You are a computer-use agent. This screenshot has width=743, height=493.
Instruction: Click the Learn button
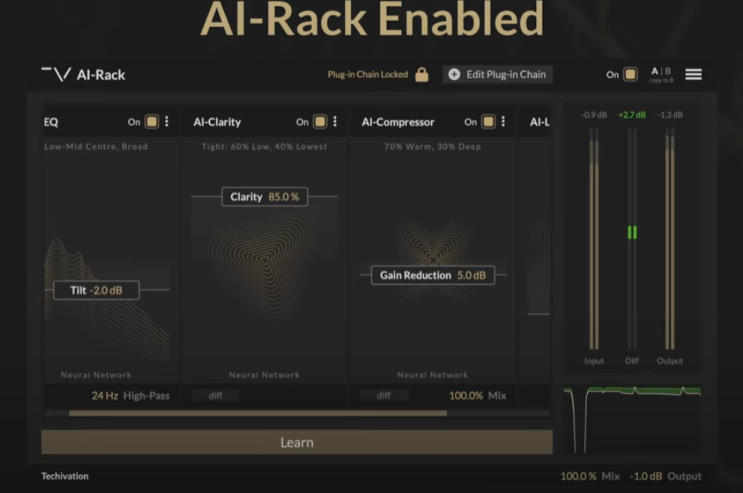point(297,442)
